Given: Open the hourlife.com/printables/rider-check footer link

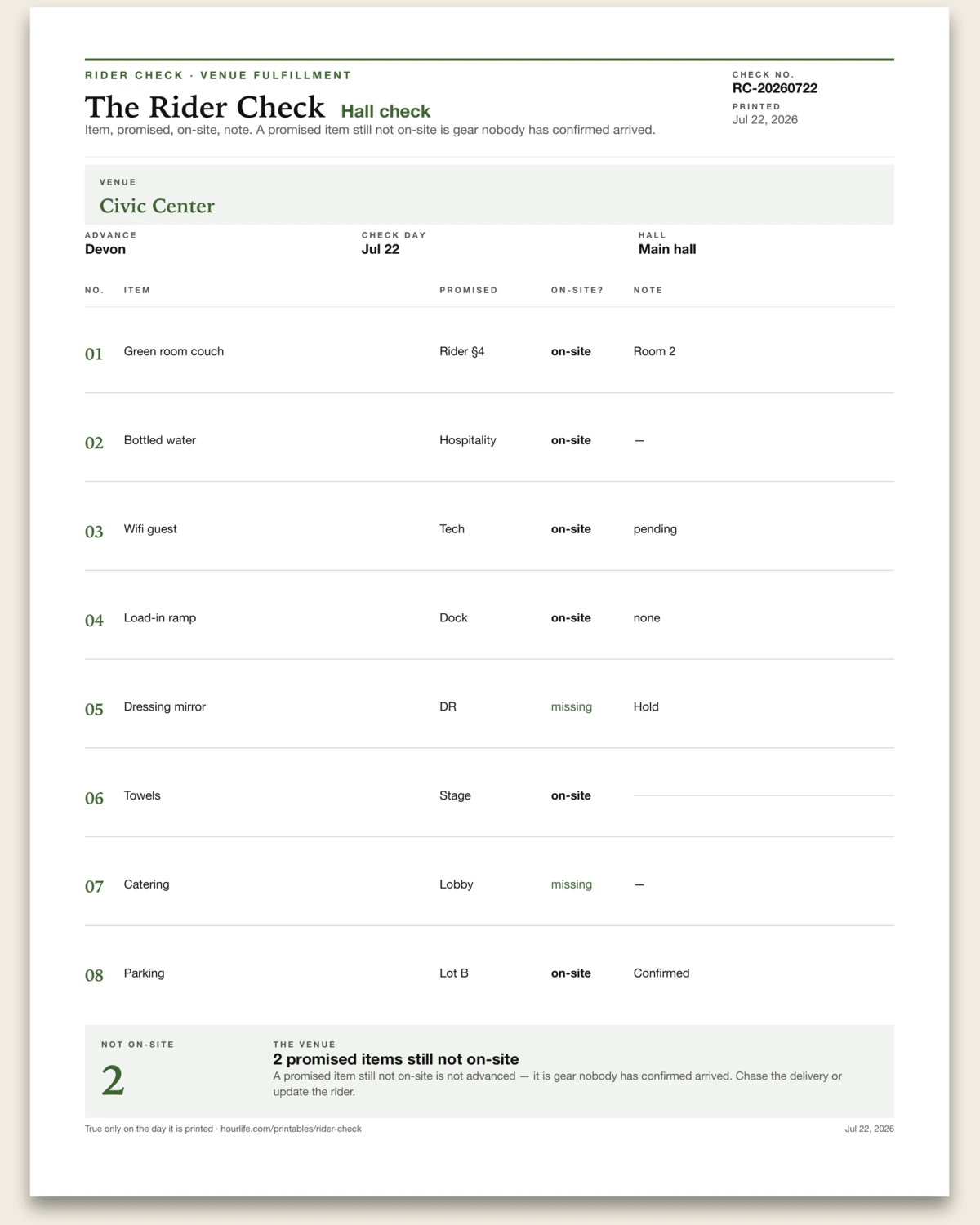Looking at the screenshot, I should click(291, 1129).
